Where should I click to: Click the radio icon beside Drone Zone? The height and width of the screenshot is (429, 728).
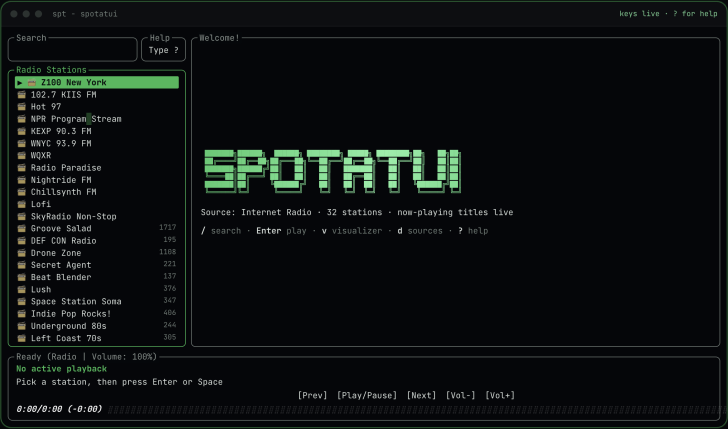point(21,253)
